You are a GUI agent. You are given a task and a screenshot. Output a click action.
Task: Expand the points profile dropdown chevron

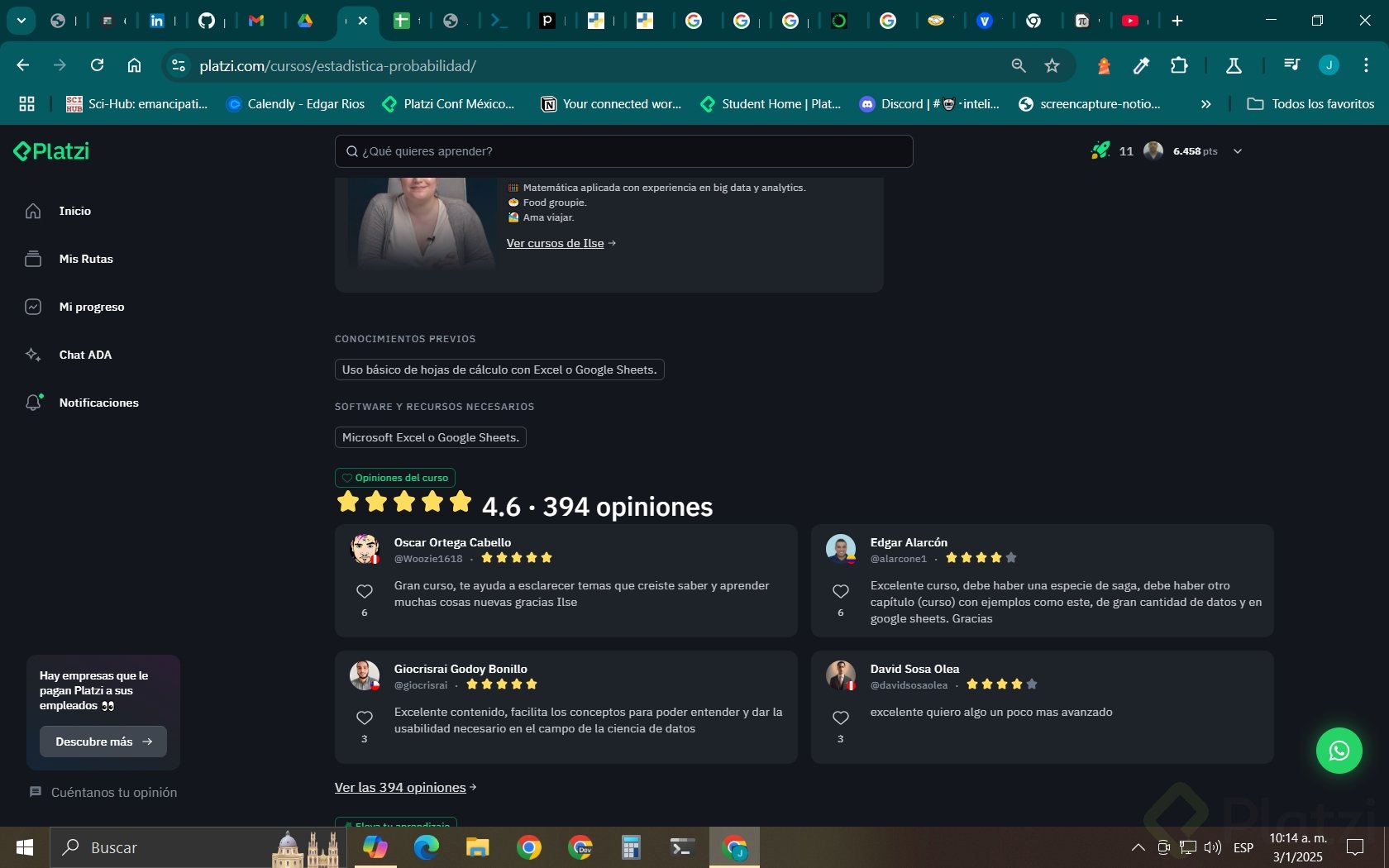click(x=1238, y=151)
